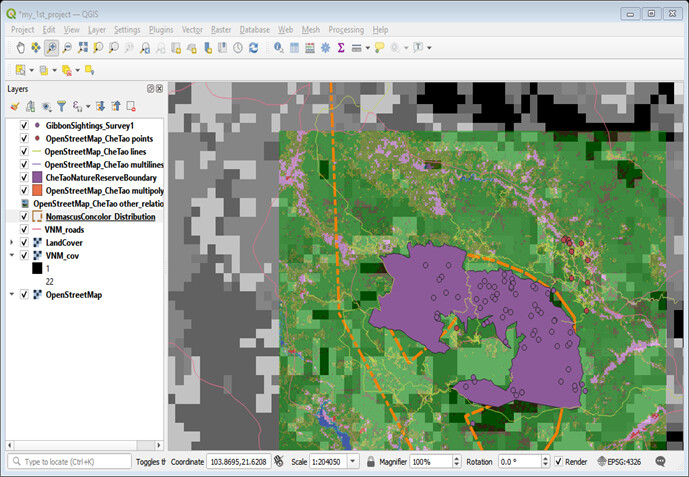Screen dimensions: 689x477
Task: Click Filter Legend funnel icon
Action: tap(62, 106)
